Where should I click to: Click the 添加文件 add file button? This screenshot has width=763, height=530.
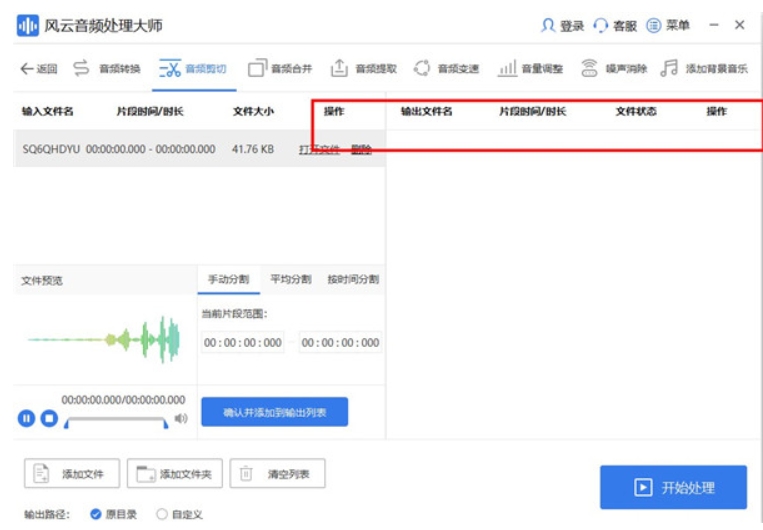coord(72,474)
